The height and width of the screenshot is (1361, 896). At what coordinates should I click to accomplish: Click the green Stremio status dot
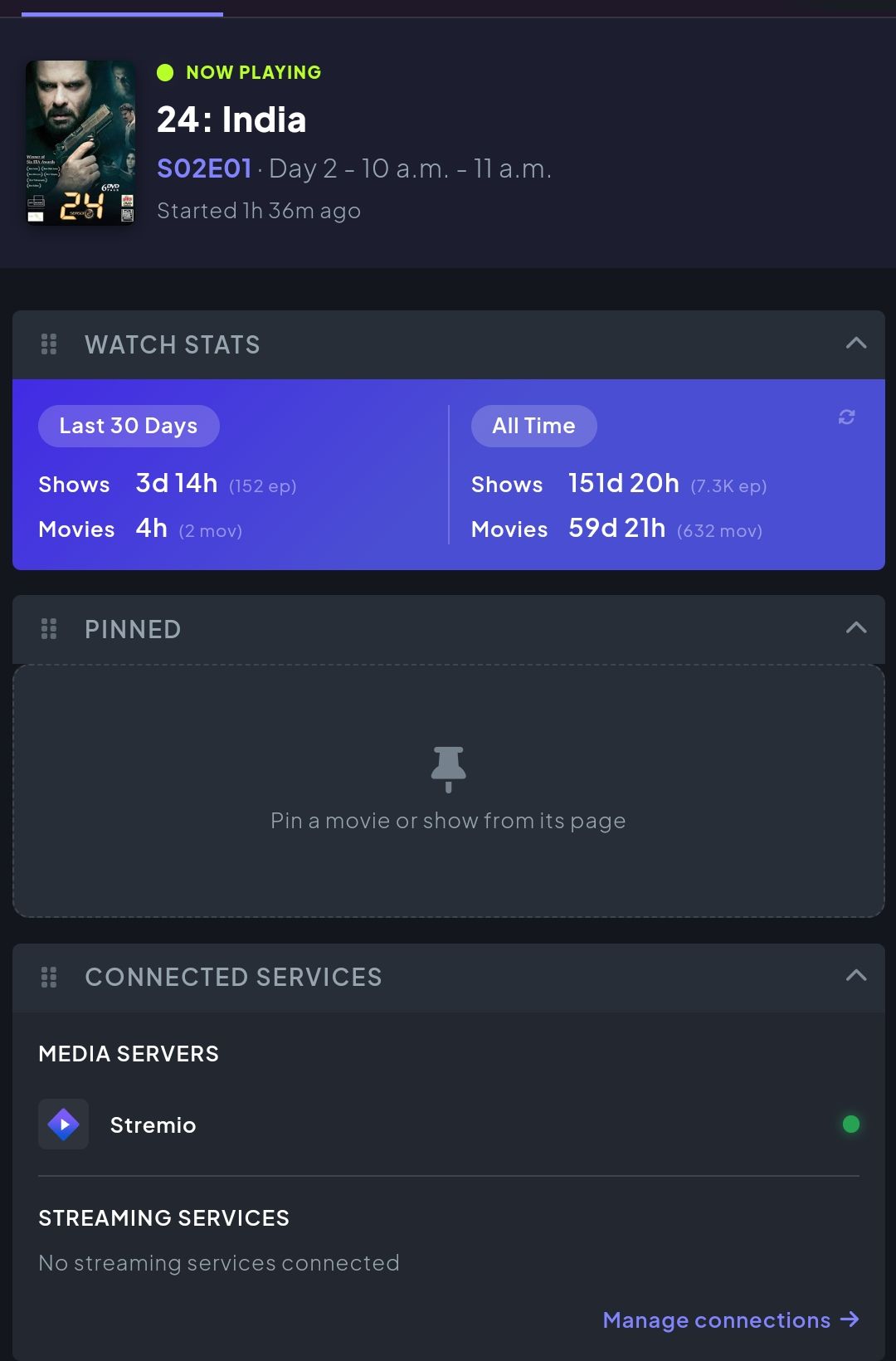pos(850,1124)
